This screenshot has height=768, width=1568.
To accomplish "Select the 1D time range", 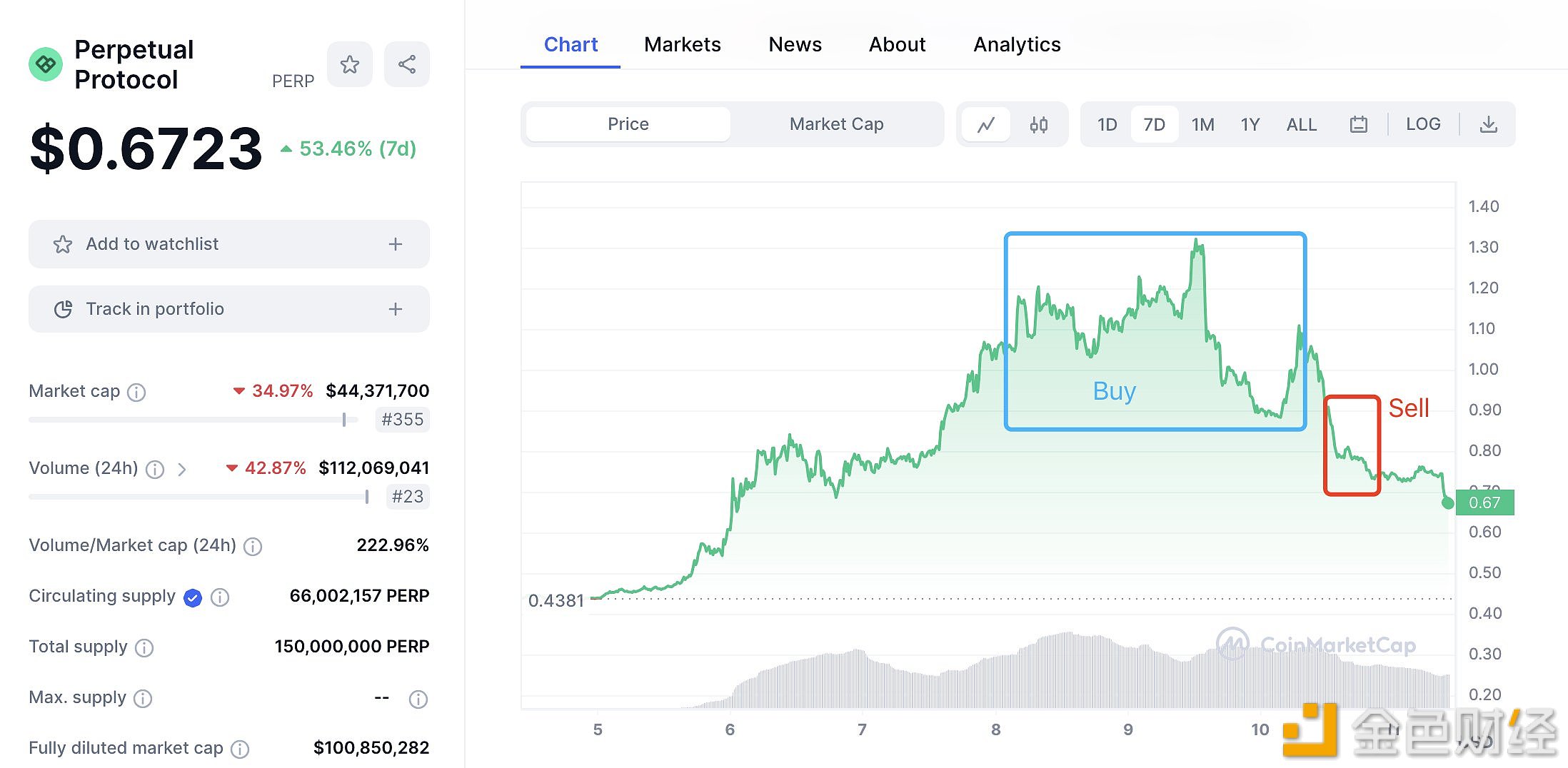I will coord(1107,124).
